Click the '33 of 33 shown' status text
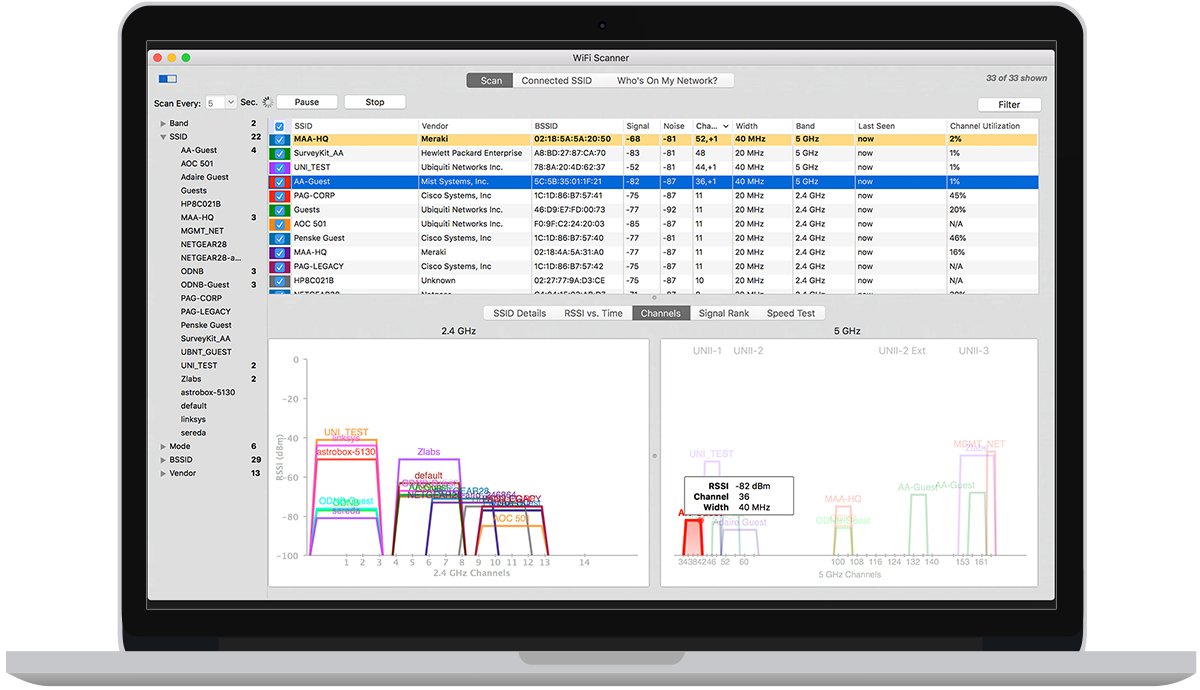Viewport: 1200px width, 690px height. (x=1016, y=78)
